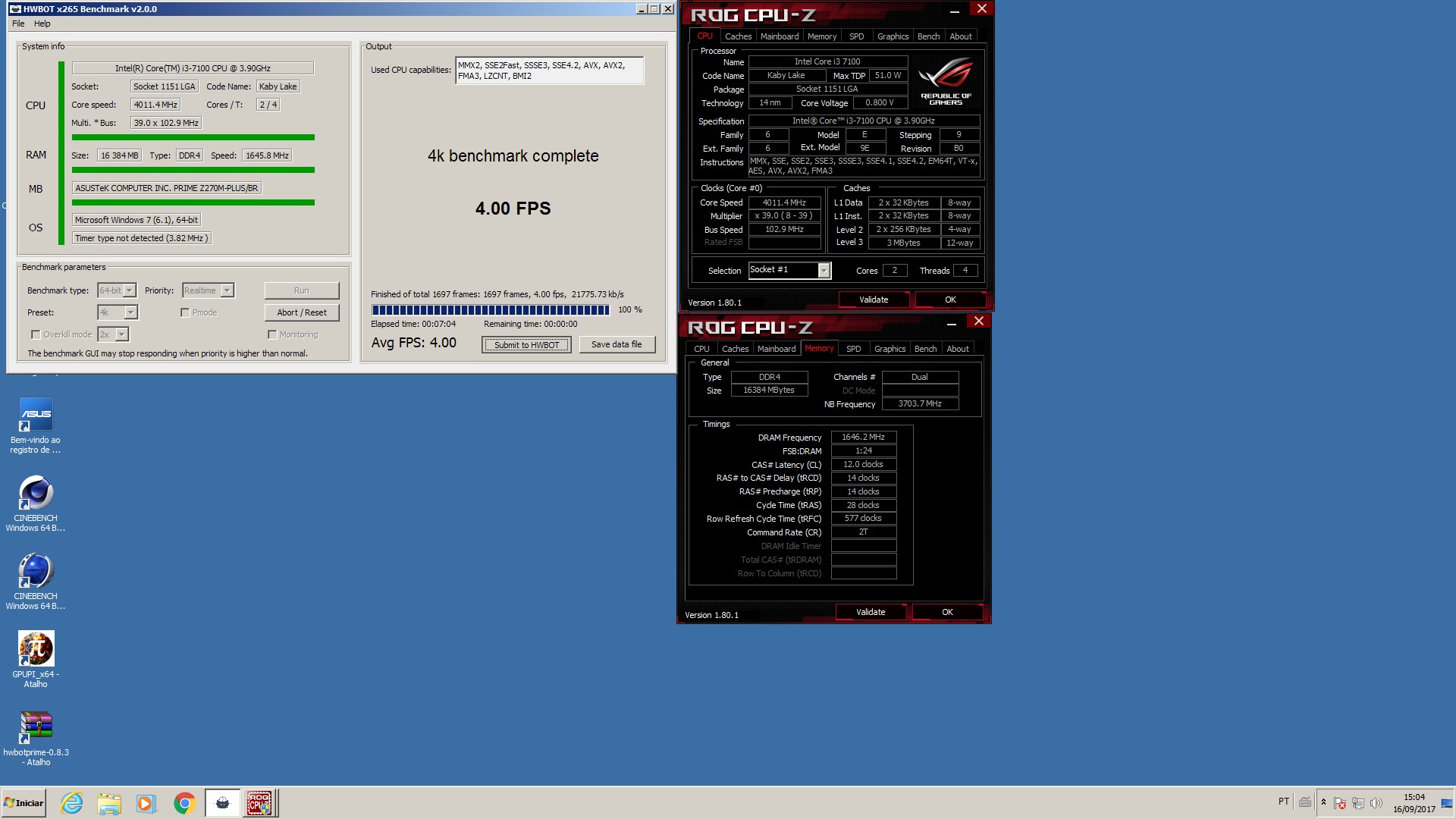Switch to ROG CPU-Z taskbar button
The image size is (1456, 819).
pyautogui.click(x=260, y=803)
